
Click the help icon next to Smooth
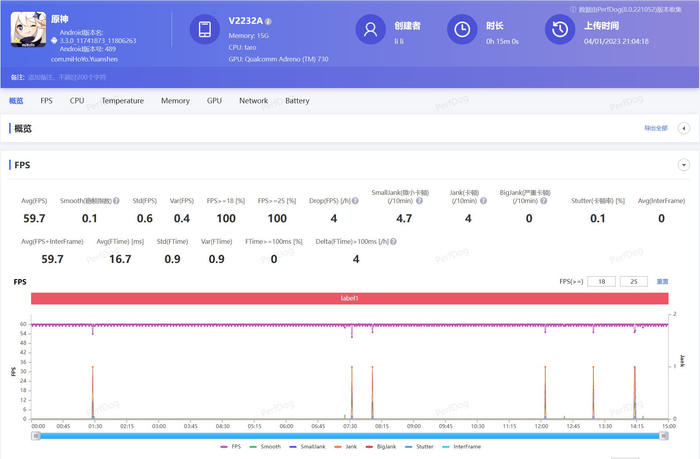[117, 200]
